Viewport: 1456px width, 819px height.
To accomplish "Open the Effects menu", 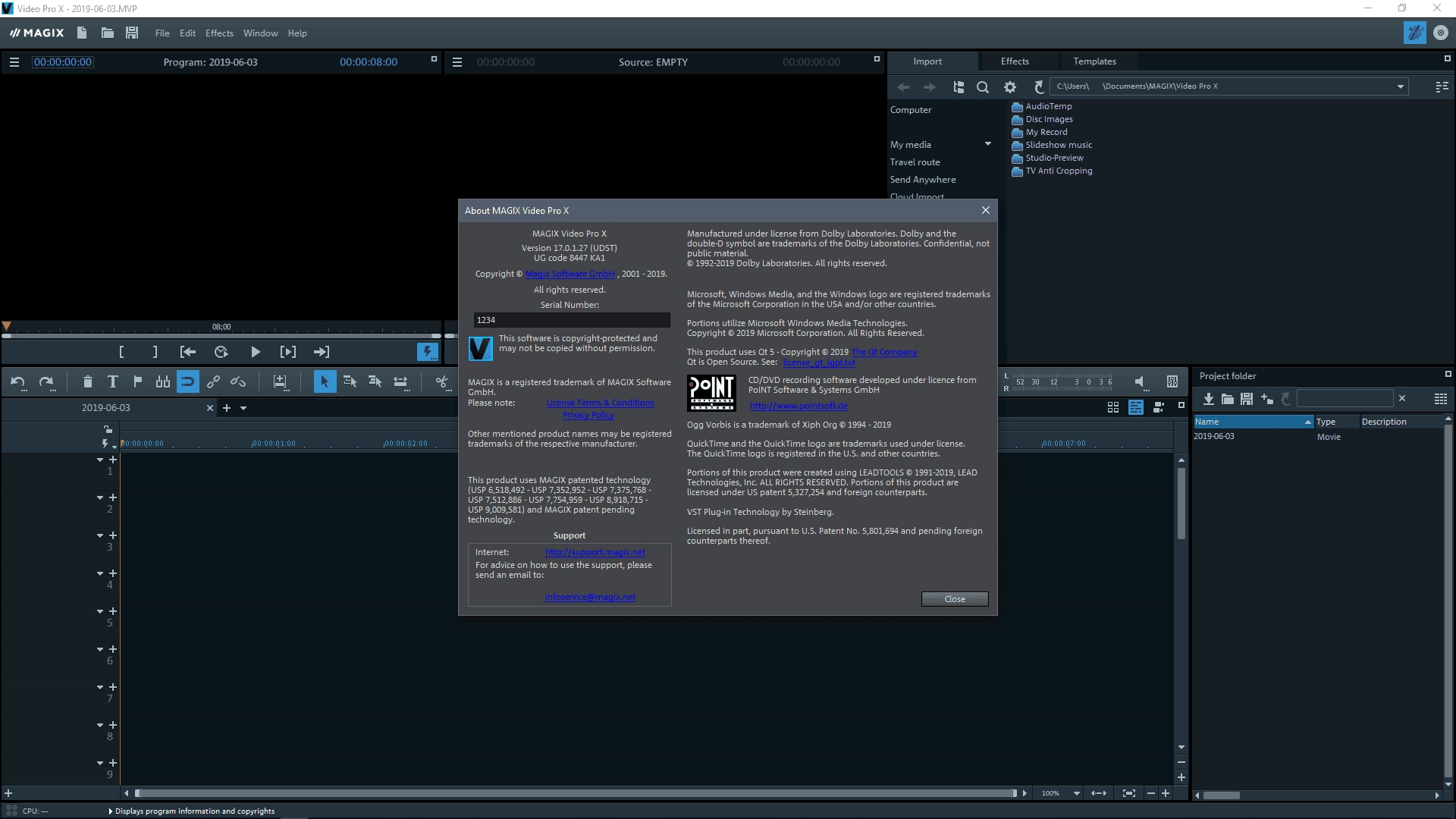I will tap(219, 33).
